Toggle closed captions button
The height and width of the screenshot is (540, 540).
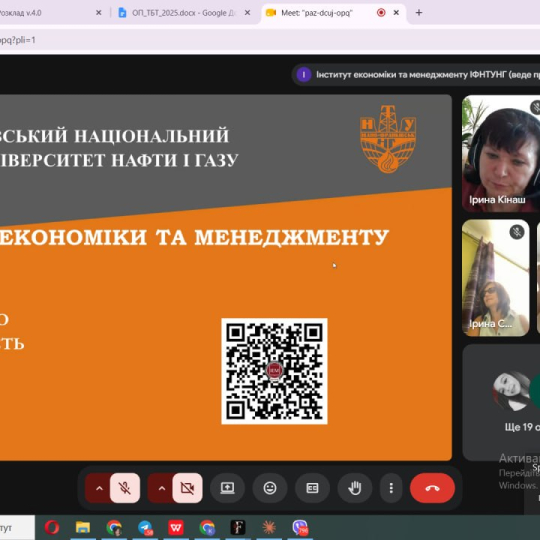click(x=312, y=488)
